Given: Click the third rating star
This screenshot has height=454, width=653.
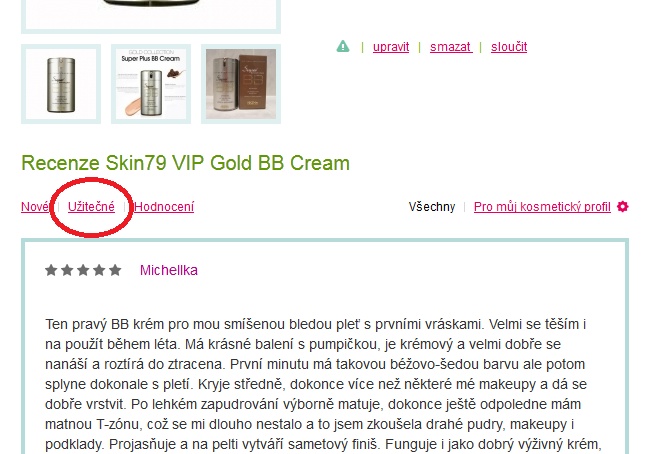Looking at the screenshot, I should point(83,270).
